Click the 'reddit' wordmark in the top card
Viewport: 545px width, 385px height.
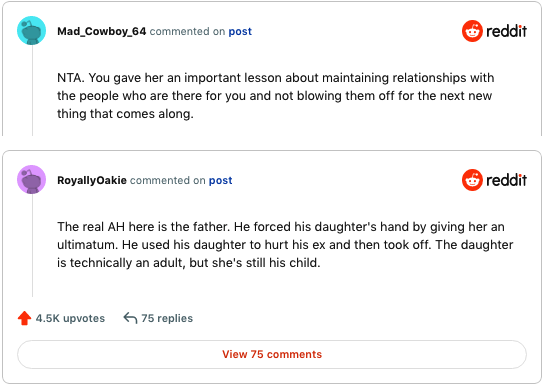[506, 31]
